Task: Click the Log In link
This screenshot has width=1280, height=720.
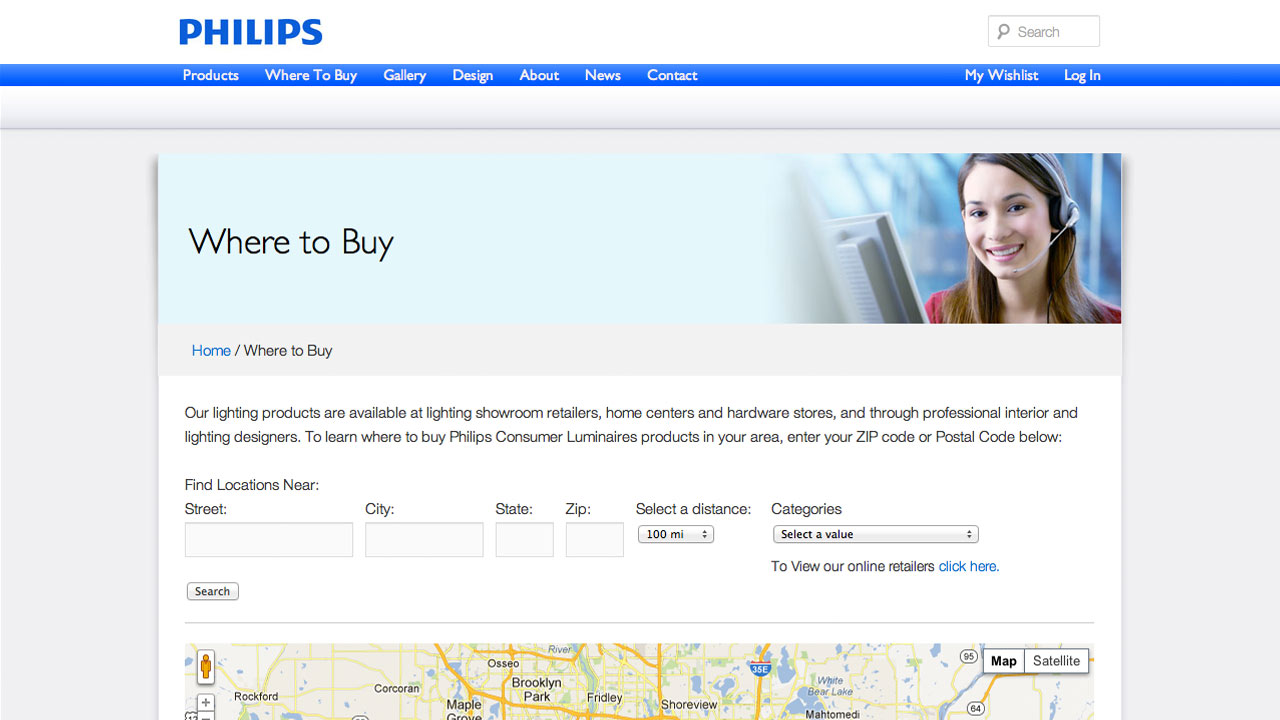Action: coord(1082,75)
